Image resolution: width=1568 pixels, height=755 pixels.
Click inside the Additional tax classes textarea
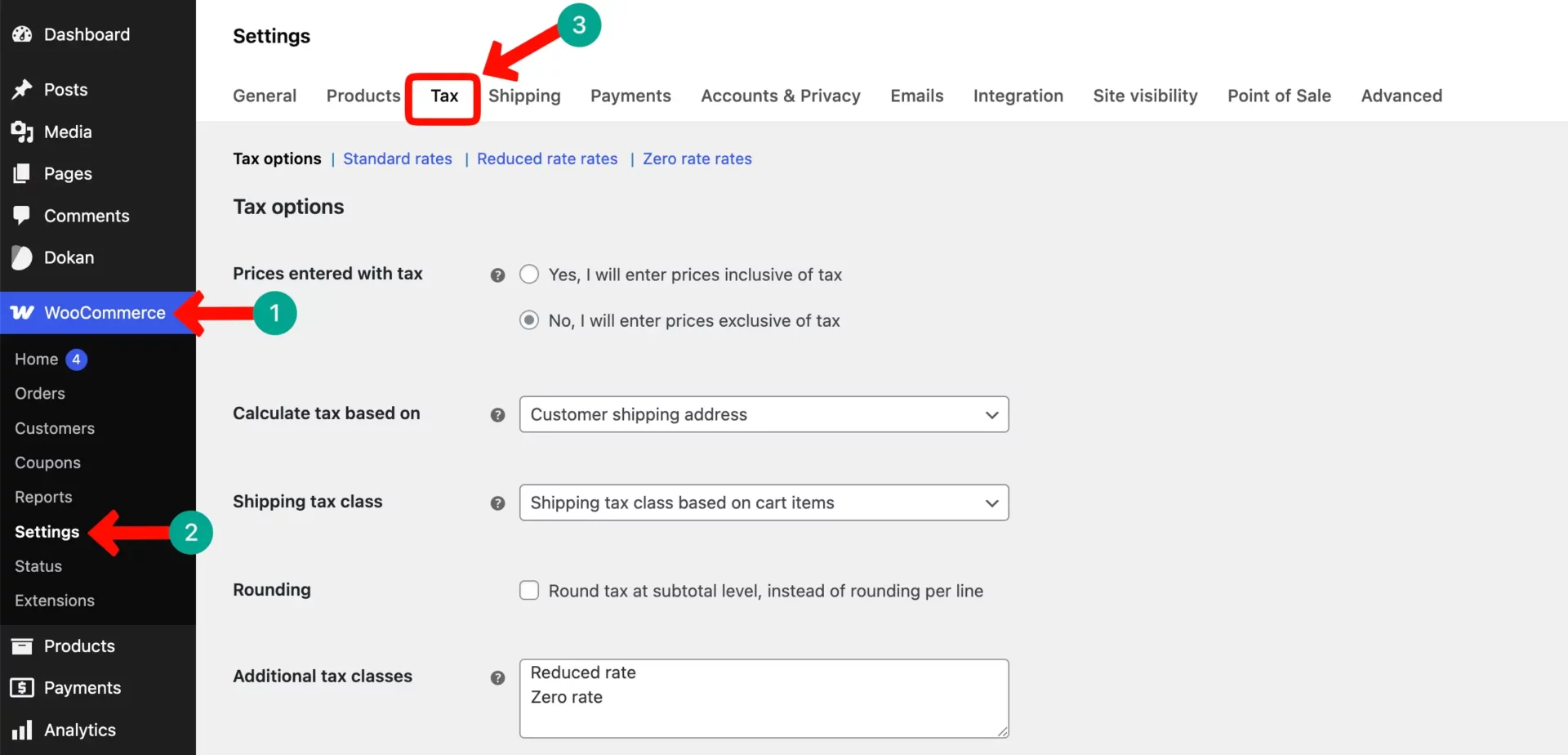764,699
